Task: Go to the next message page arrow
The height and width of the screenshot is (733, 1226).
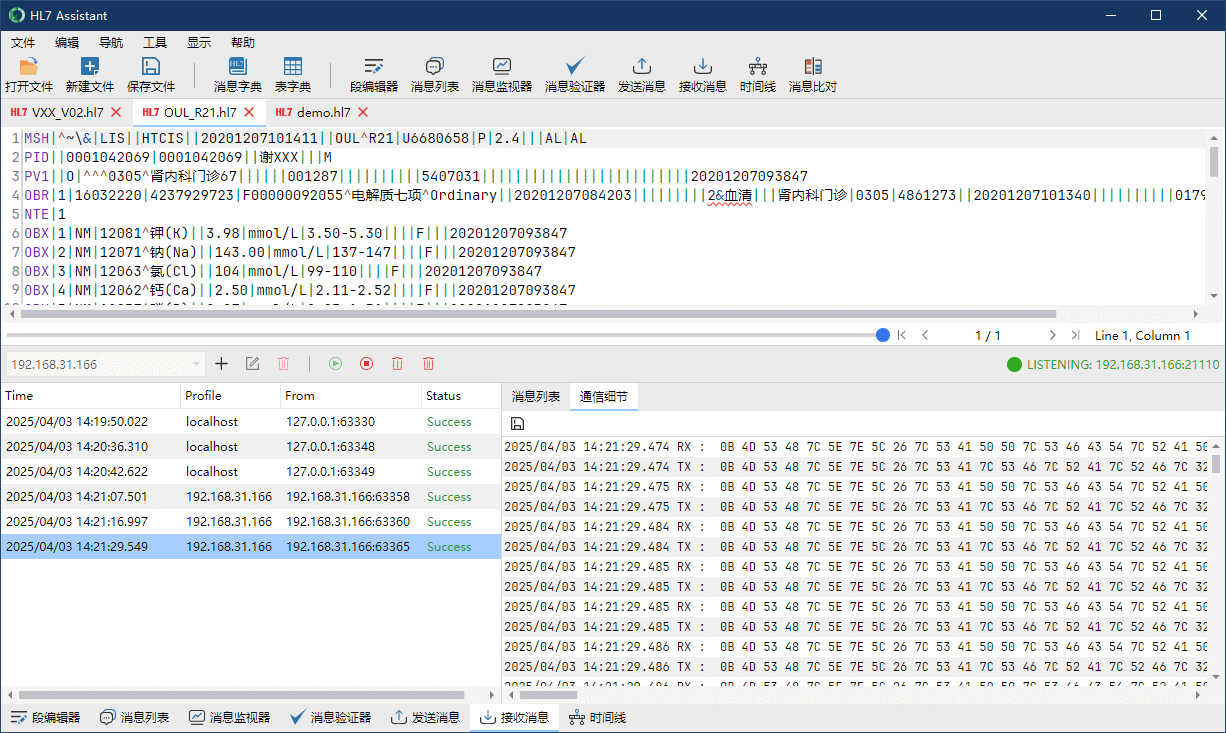Action: point(1052,336)
